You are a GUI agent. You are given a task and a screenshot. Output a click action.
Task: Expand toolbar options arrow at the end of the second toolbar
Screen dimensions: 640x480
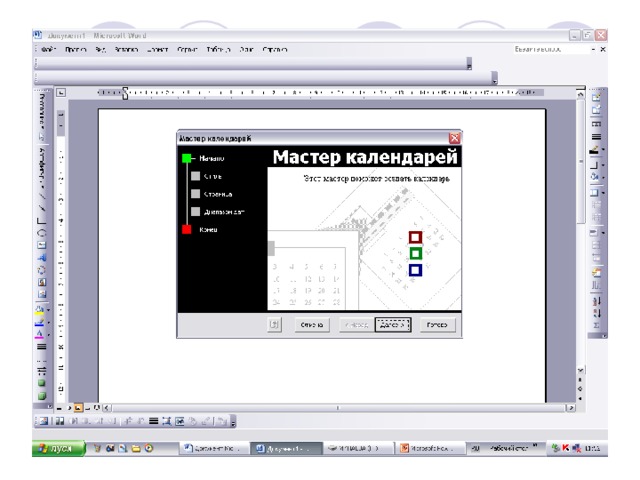(x=495, y=76)
